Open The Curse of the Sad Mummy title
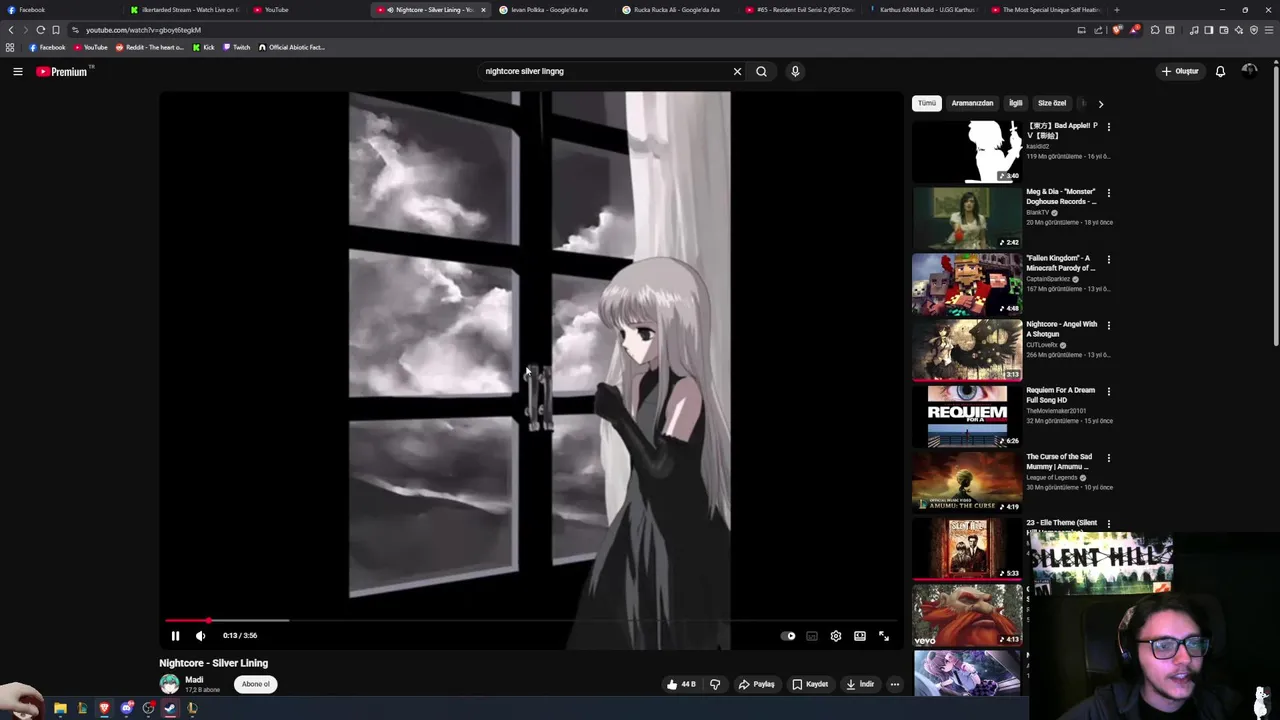Image resolution: width=1280 pixels, height=720 pixels. coord(1059,461)
